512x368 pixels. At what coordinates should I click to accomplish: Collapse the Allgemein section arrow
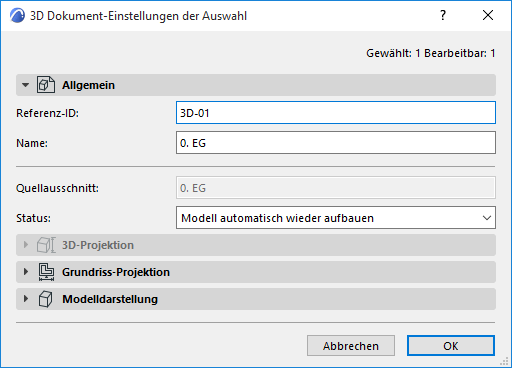(25, 85)
